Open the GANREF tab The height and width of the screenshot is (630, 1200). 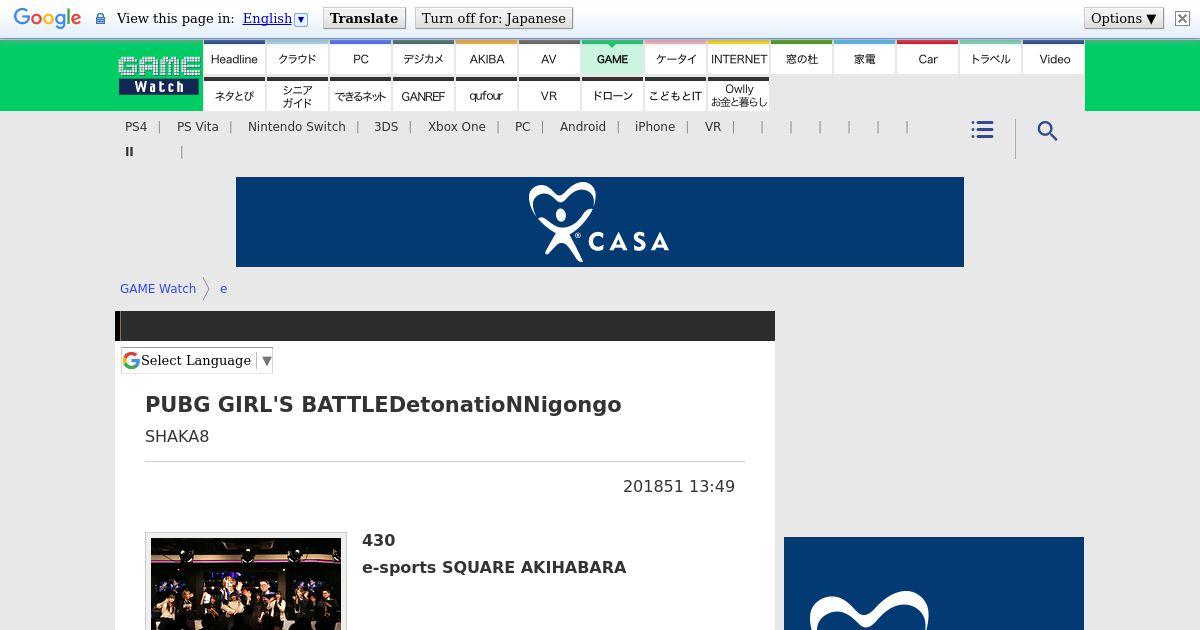423,96
